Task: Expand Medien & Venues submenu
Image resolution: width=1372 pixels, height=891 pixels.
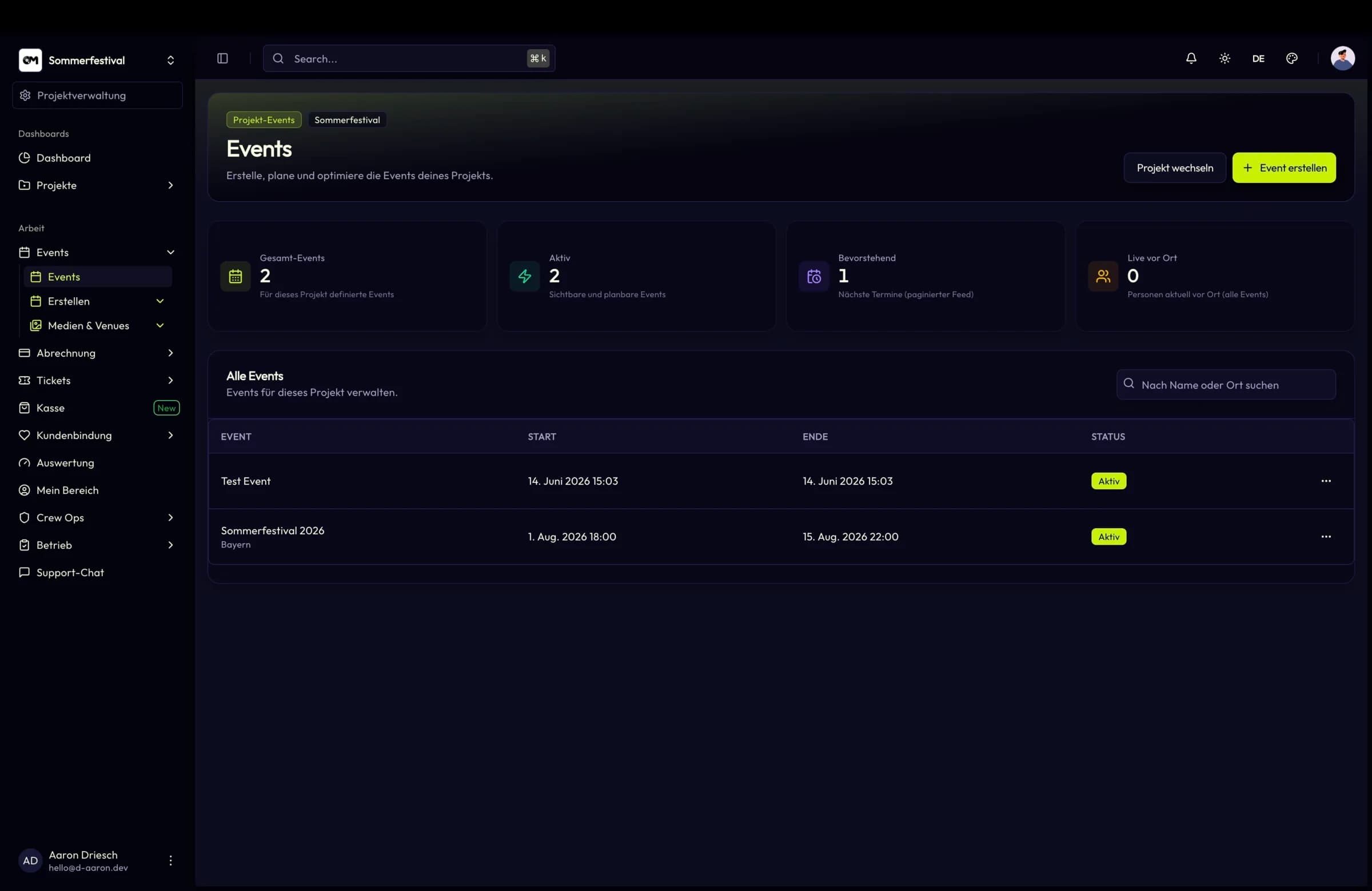Action: [98, 326]
